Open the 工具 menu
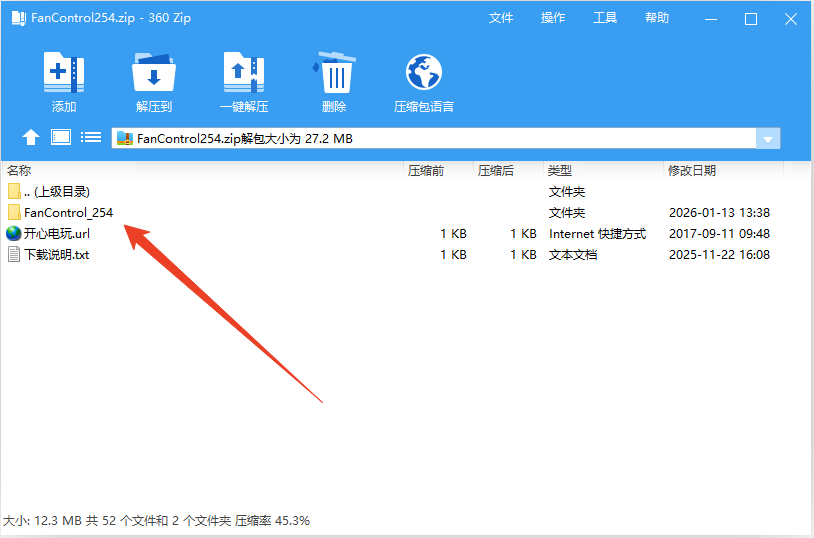Image resolution: width=814 pixels, height=538 pixels. tap(605, 18)
